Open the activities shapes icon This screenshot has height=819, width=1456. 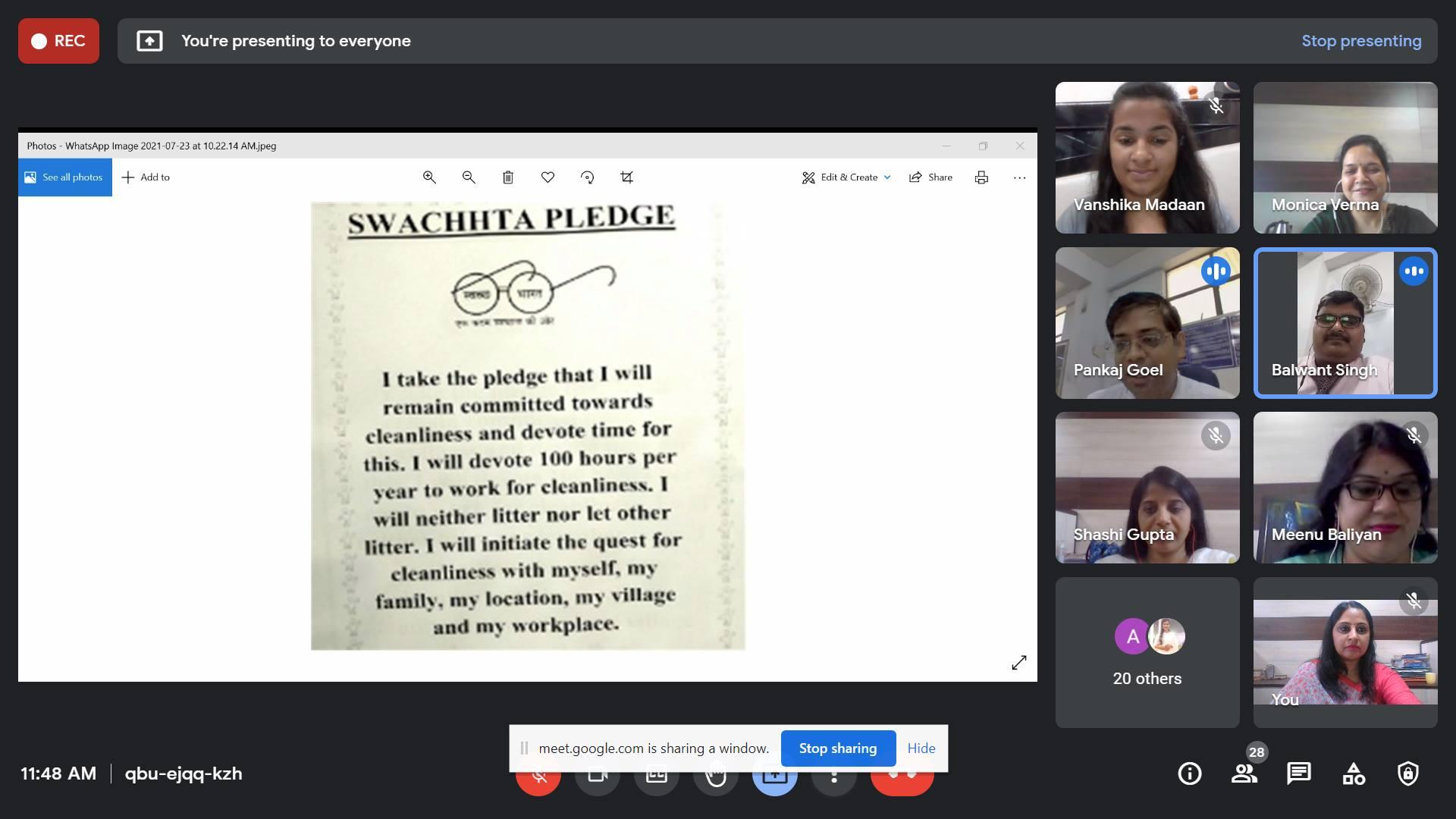point(1354,773)
